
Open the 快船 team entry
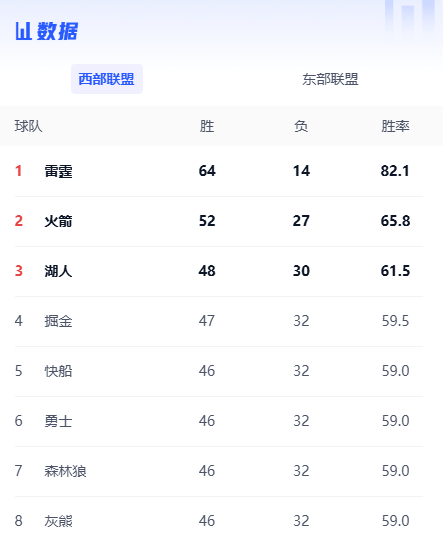pos(58,371)
